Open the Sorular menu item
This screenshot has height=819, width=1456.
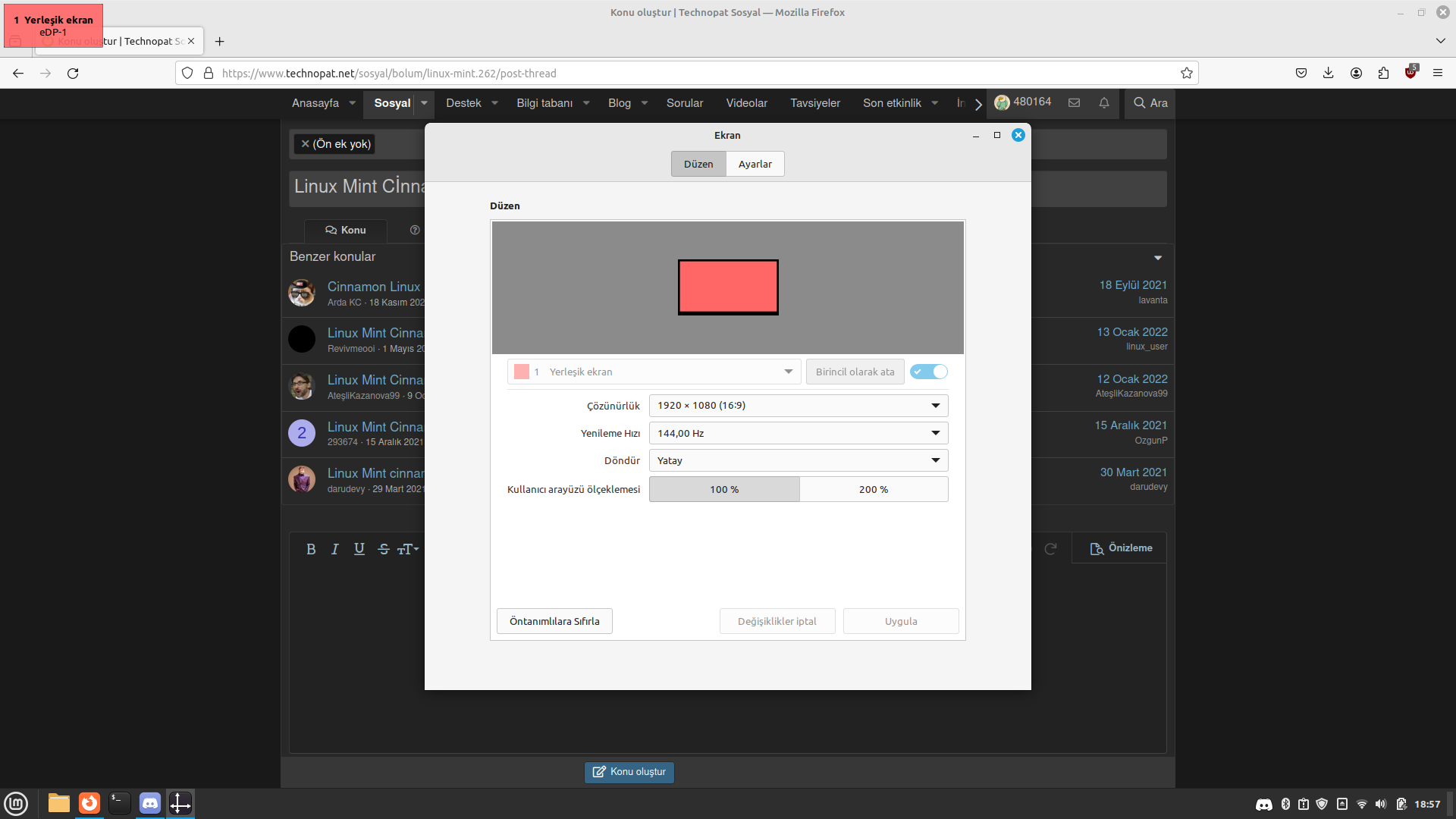[x=684, y=103]
